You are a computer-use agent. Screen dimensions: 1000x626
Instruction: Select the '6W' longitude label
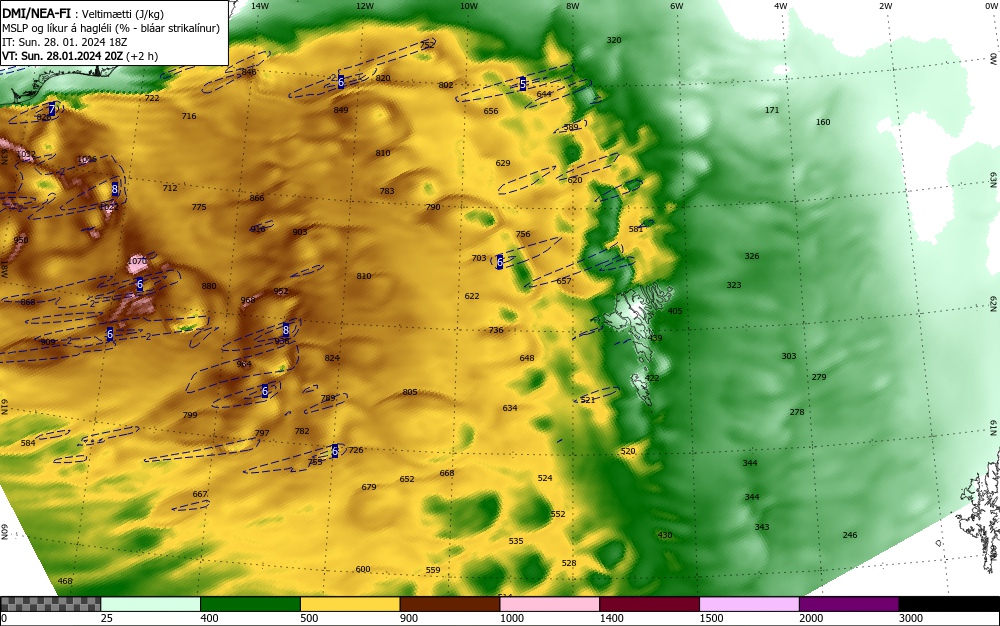[677, 6]
